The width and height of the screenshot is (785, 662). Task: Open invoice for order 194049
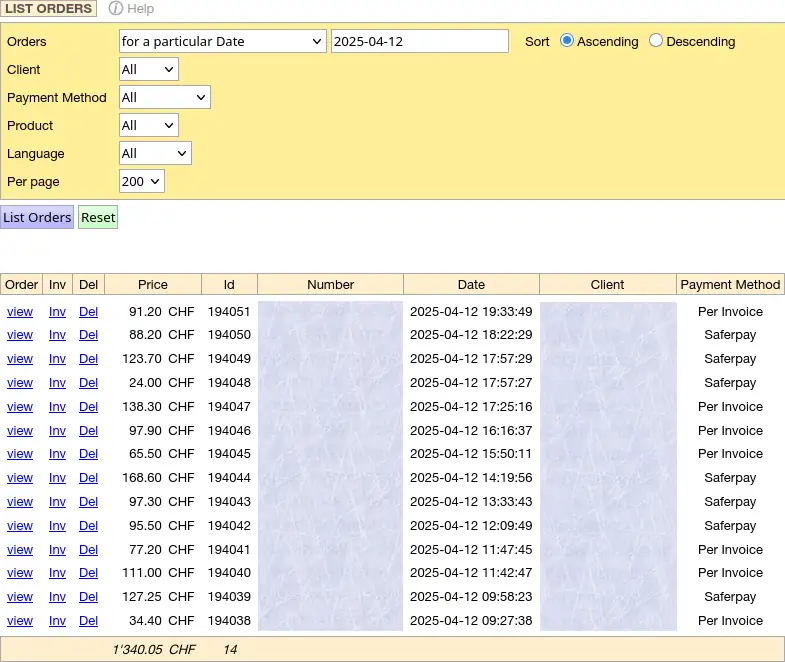[x=57, y=359]
